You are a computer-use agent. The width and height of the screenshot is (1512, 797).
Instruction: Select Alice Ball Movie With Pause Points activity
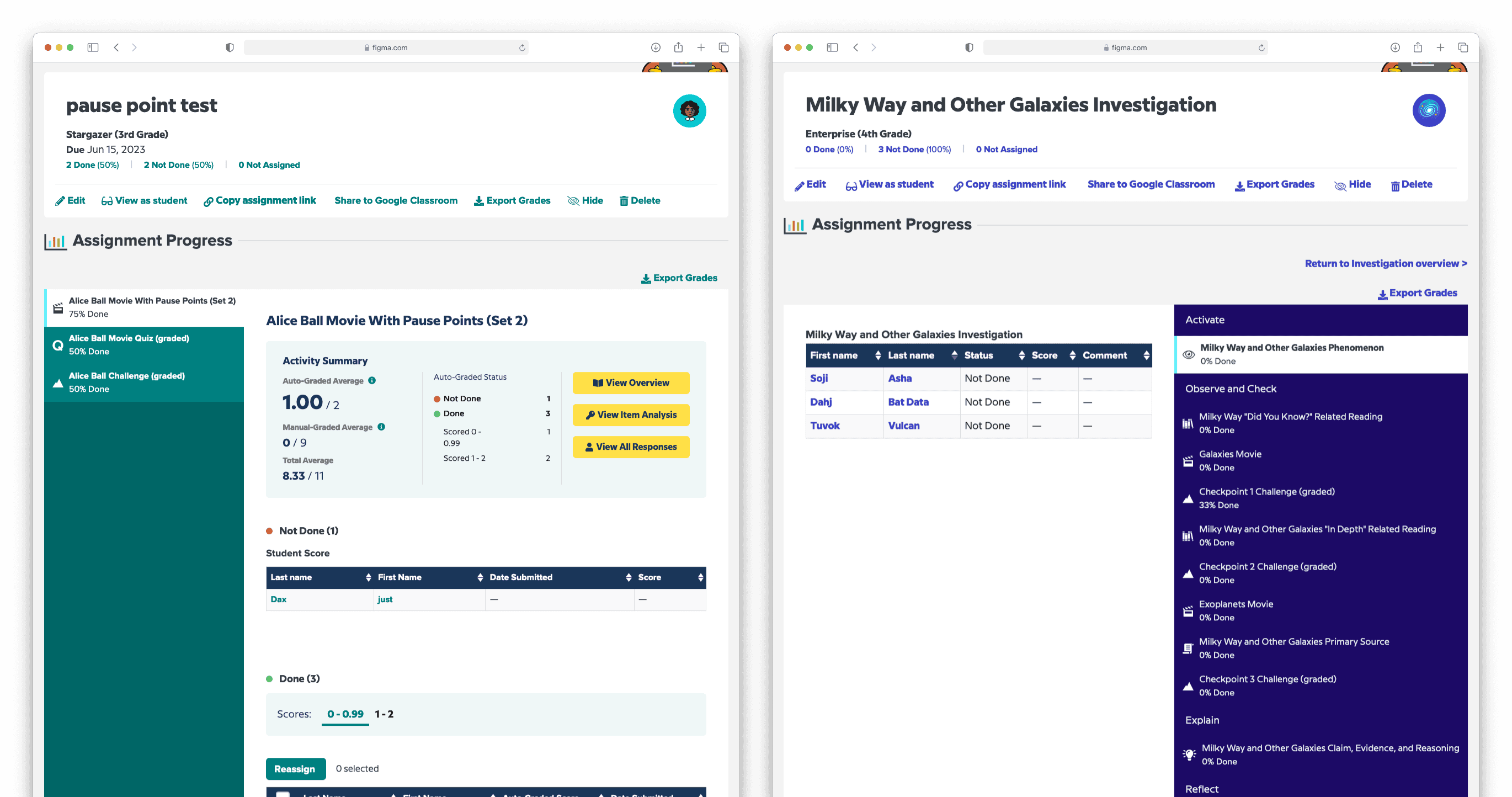pos(145,307)
